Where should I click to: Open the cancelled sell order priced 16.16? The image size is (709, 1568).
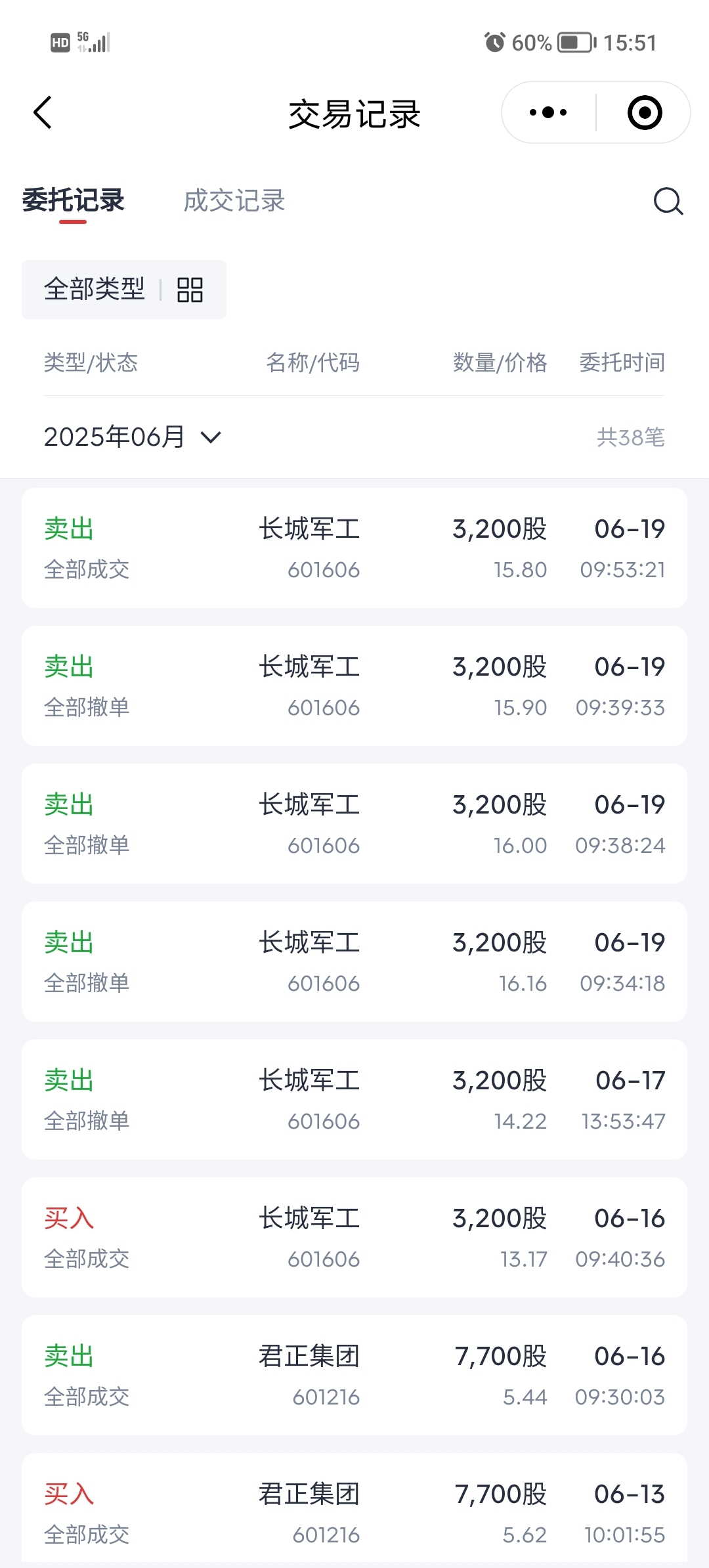[354, 961]
